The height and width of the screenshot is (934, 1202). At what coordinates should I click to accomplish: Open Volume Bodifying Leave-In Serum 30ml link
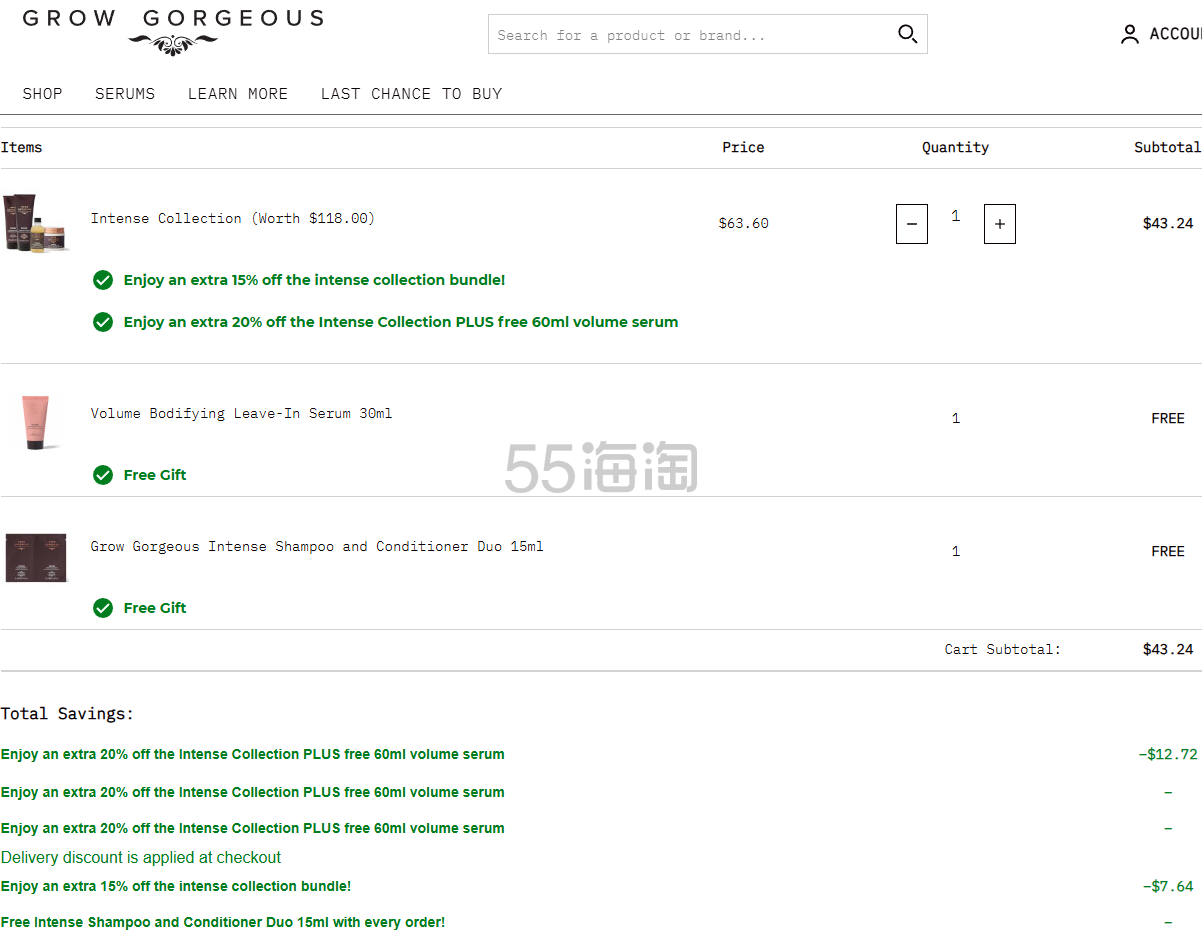coord(241,413)
